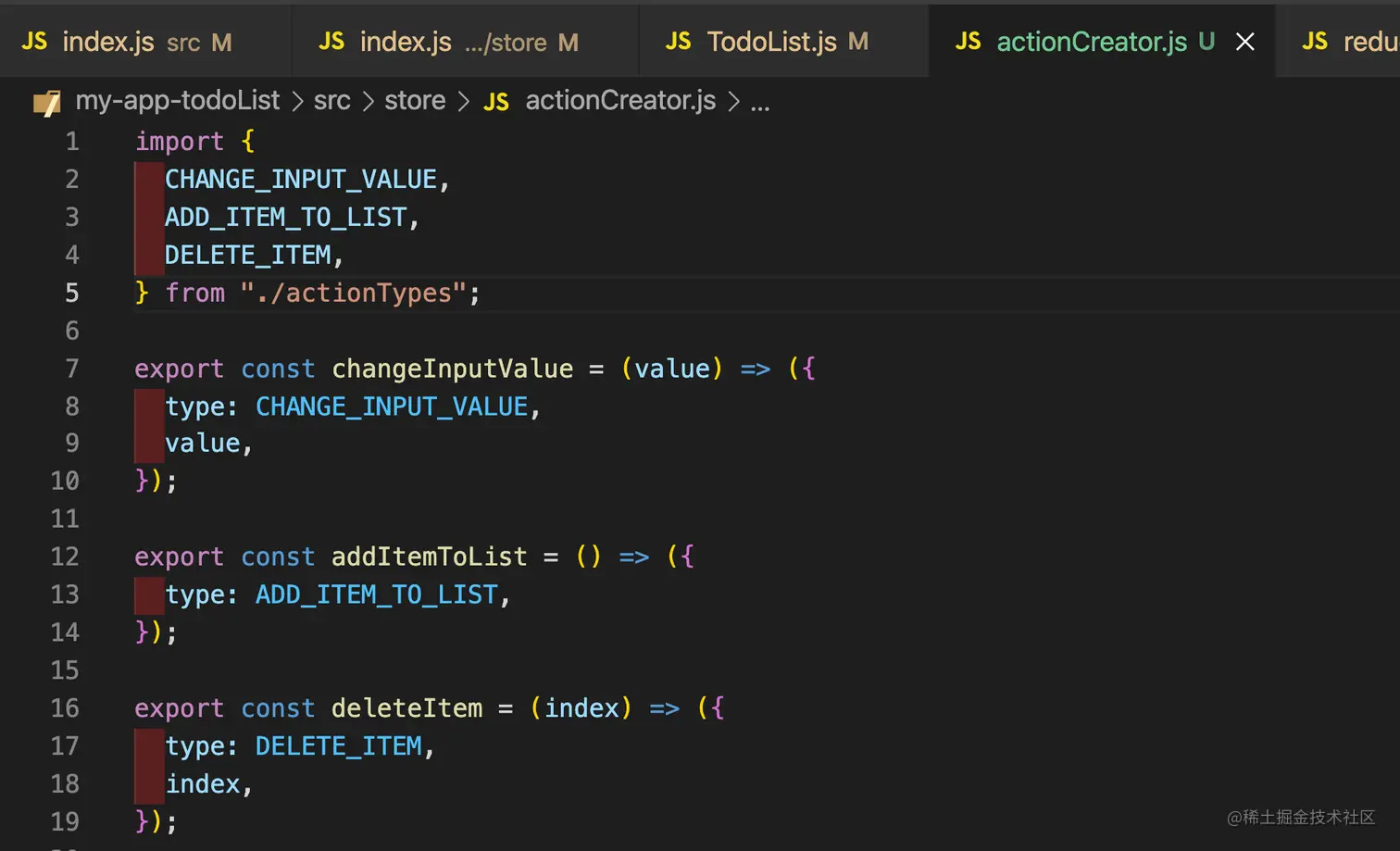Click the untracked U badge on actionCreator.js tab
This screenshot has width=1400, height=851.
pyautogui.click(x=1206, y=42)
